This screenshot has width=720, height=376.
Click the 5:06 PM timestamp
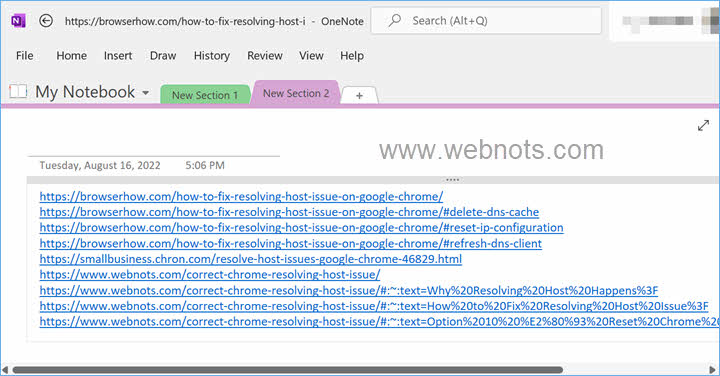pos(205,165)
